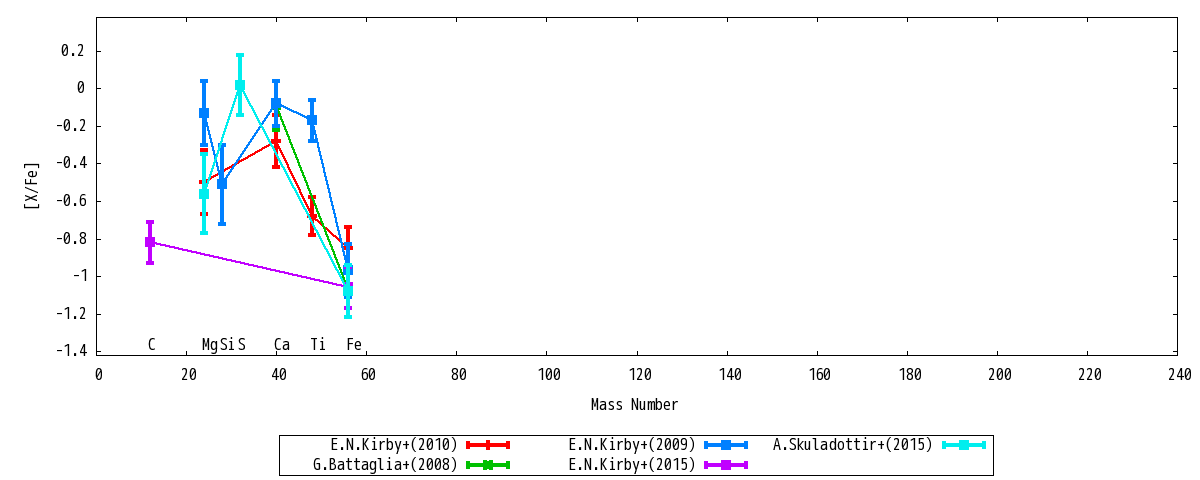Click the green G.Battaglia+(2008) legend marker
Image resolution: width=1200 pixels, height=480 pixels.
(488, 465)
